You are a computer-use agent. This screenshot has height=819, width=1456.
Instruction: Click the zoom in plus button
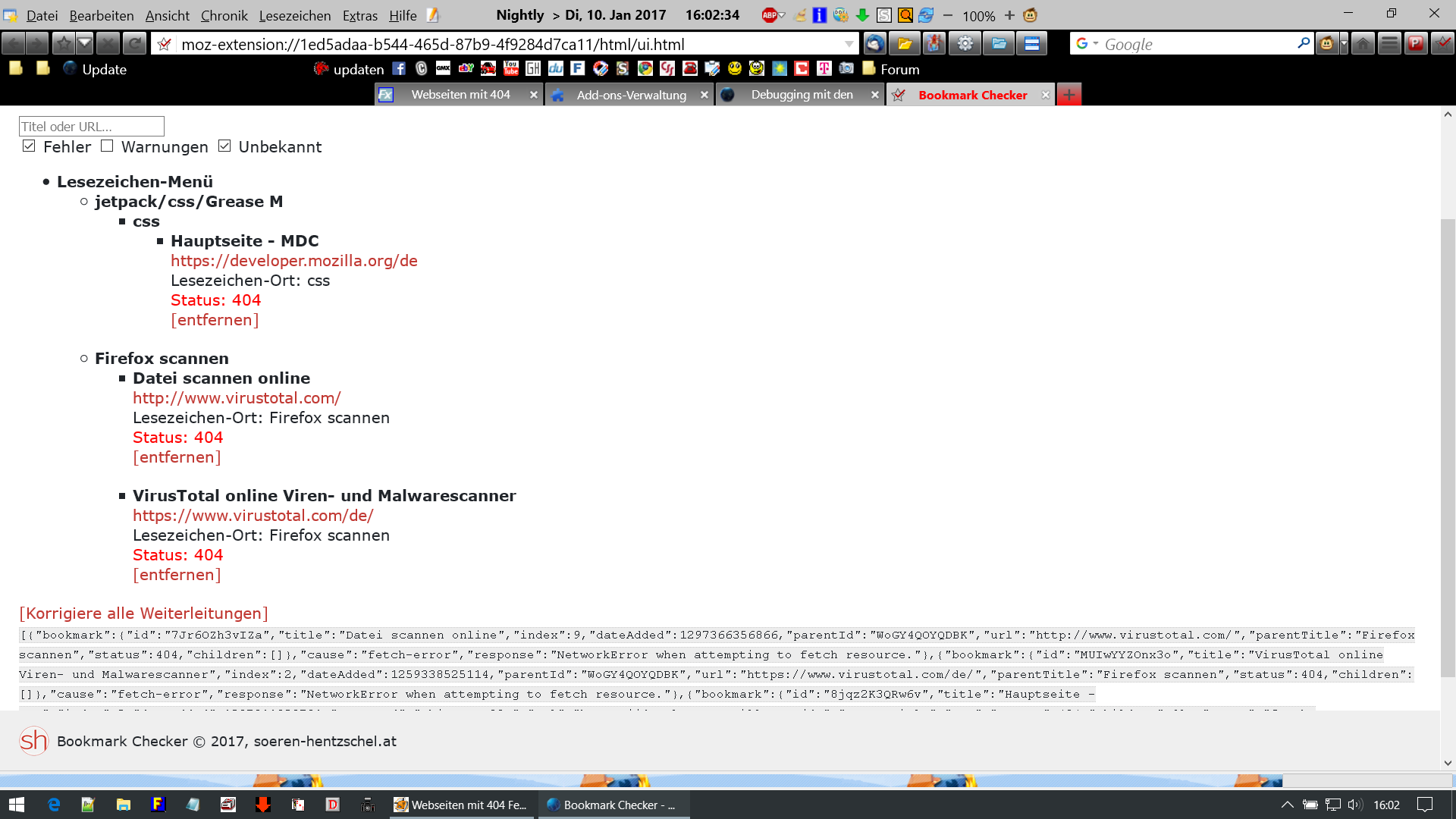coord(1009,15)
